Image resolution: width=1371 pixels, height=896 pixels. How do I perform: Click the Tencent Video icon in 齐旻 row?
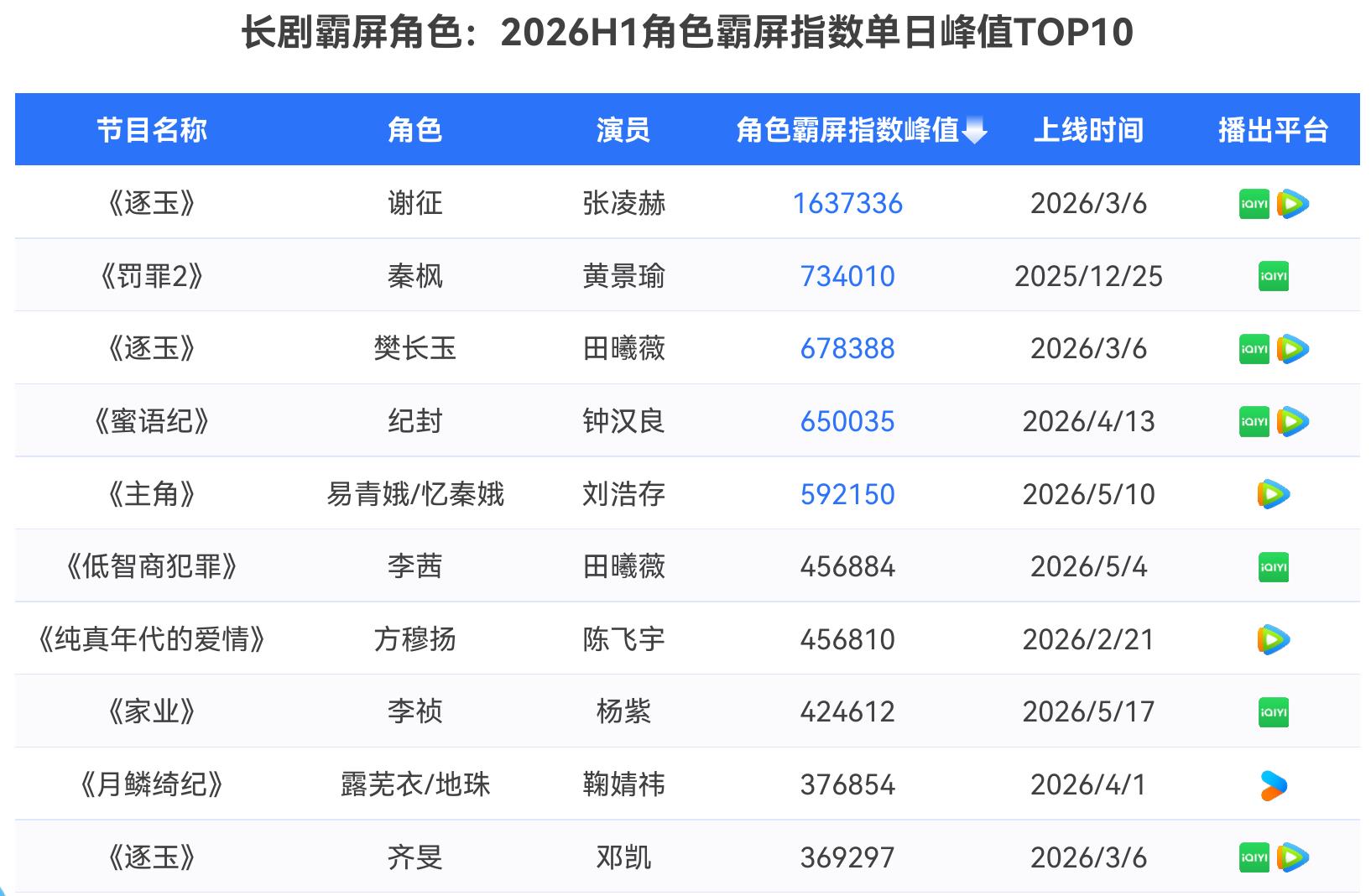pos(1293,857)
